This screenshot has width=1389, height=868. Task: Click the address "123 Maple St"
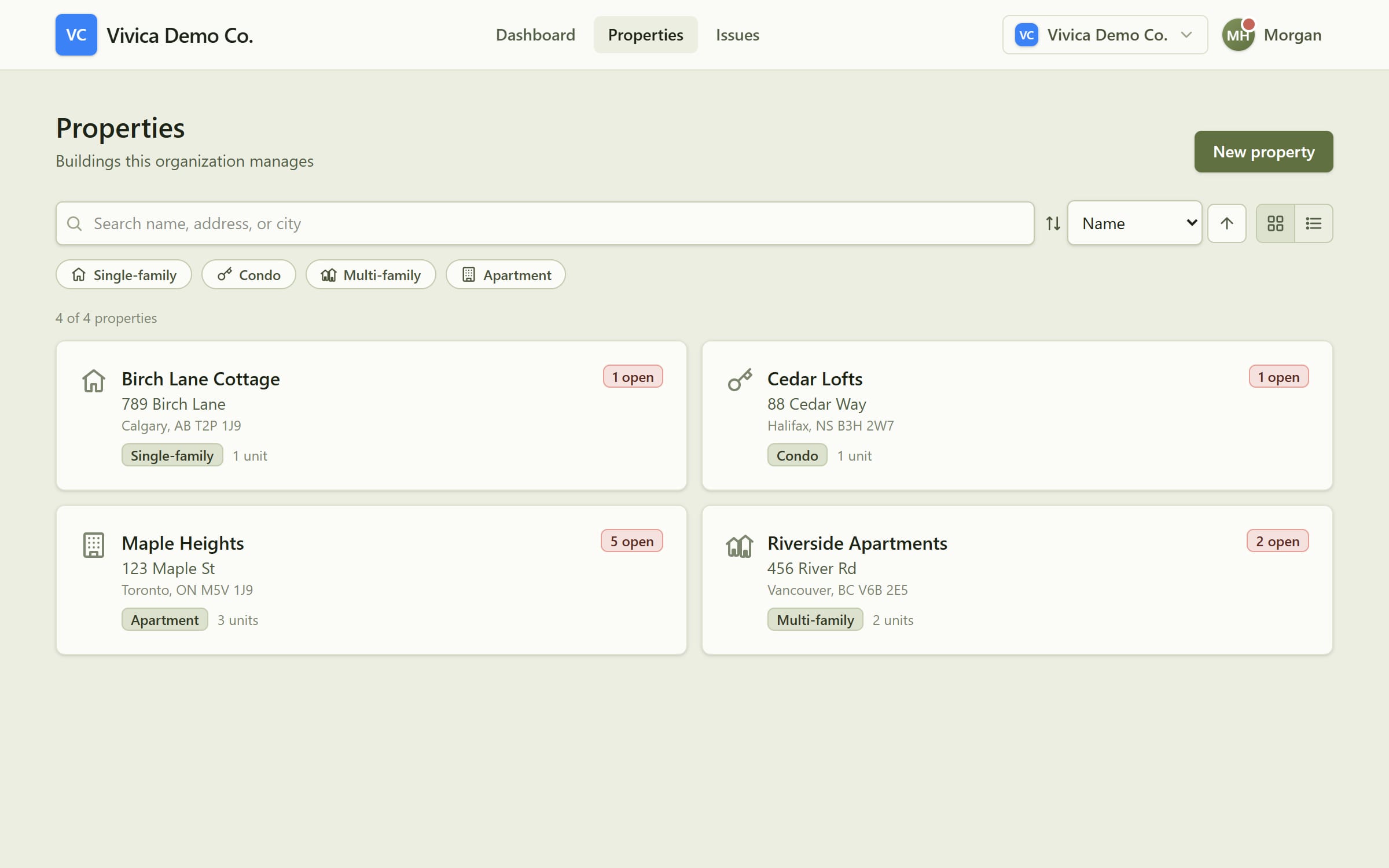(168, 568)
